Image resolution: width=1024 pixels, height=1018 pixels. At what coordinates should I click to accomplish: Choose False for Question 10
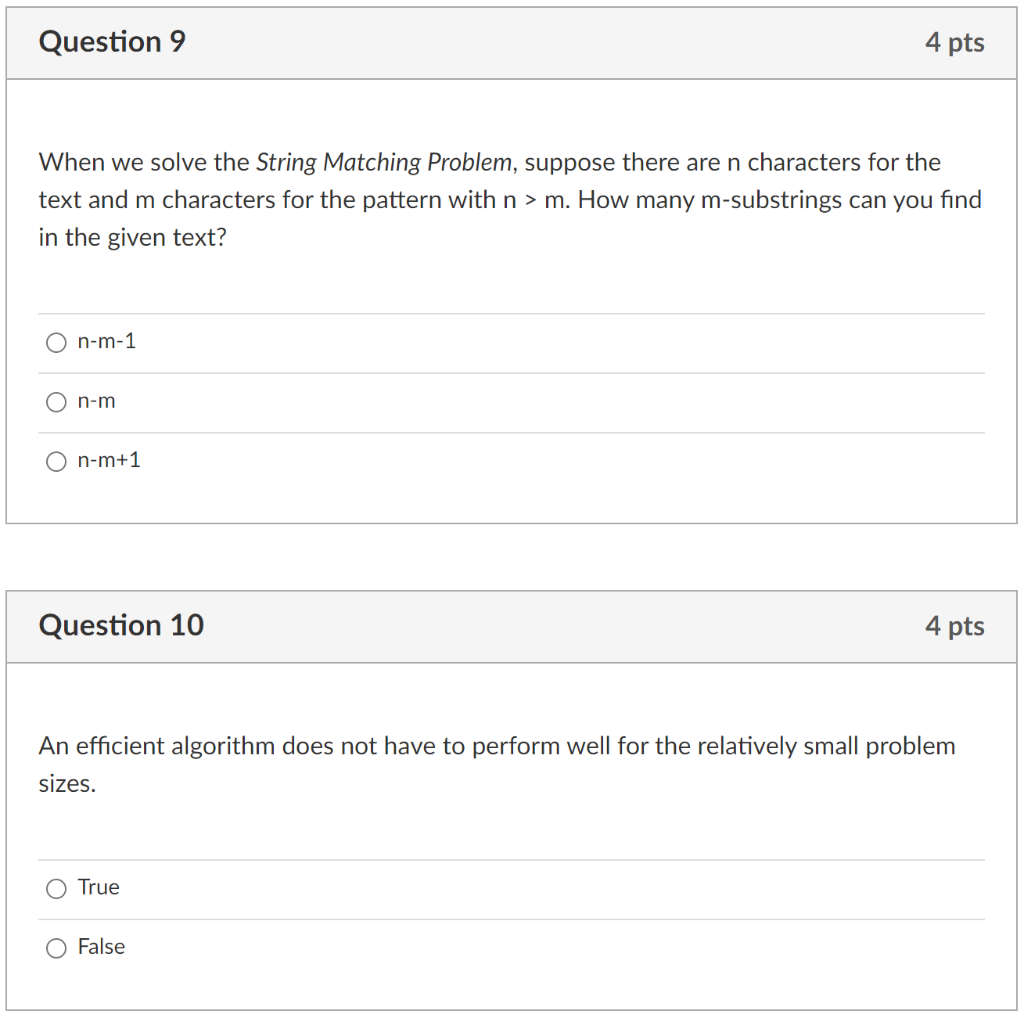coord(57,947)
